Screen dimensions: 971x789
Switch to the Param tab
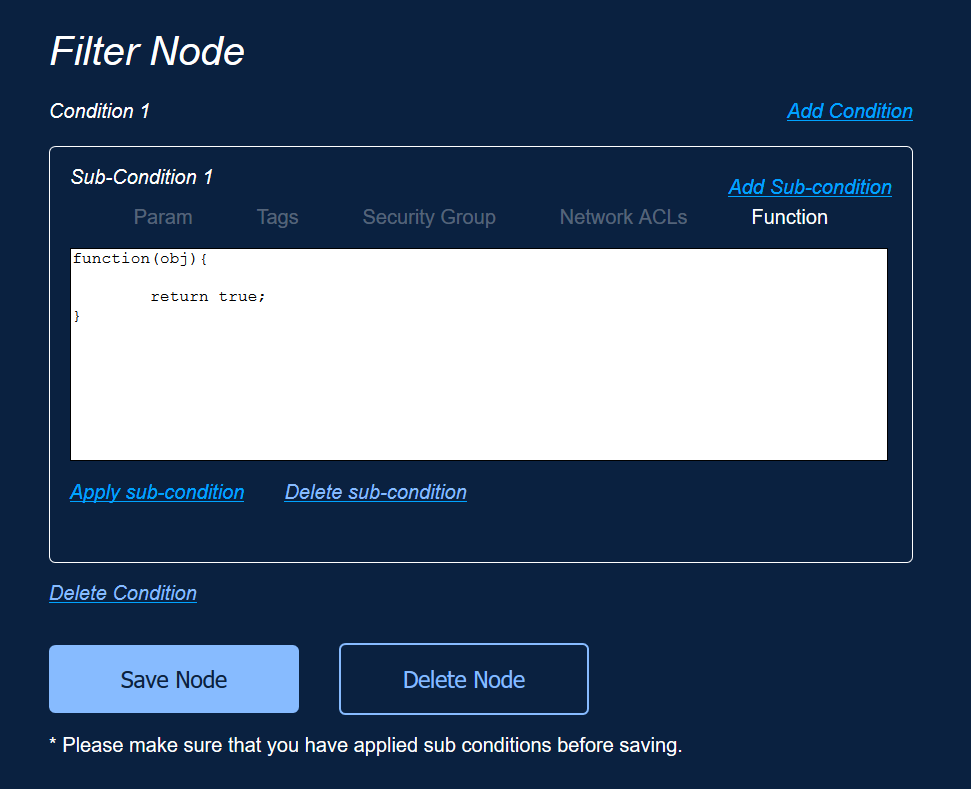pos(163,217)
